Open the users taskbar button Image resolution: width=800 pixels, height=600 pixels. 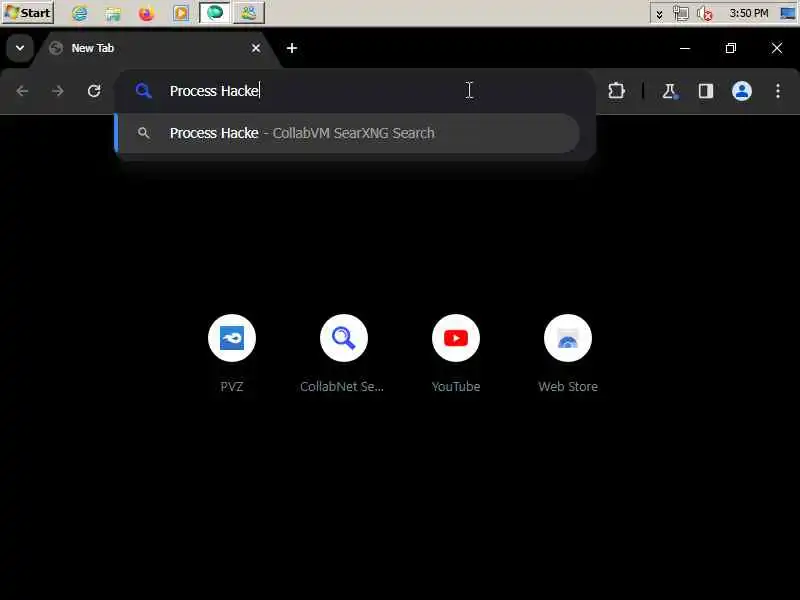pyautogui.click(x=248, y=13)
